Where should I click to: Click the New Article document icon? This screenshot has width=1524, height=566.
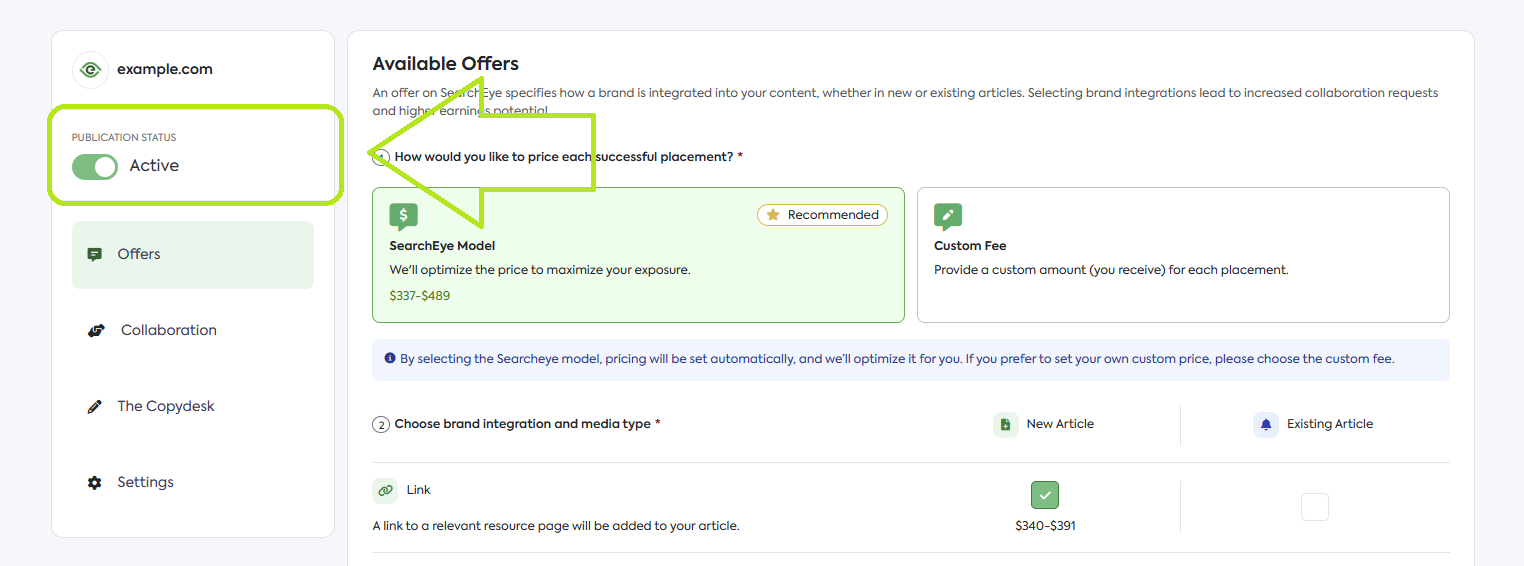pyautogui.click(x=1006, y=424)
